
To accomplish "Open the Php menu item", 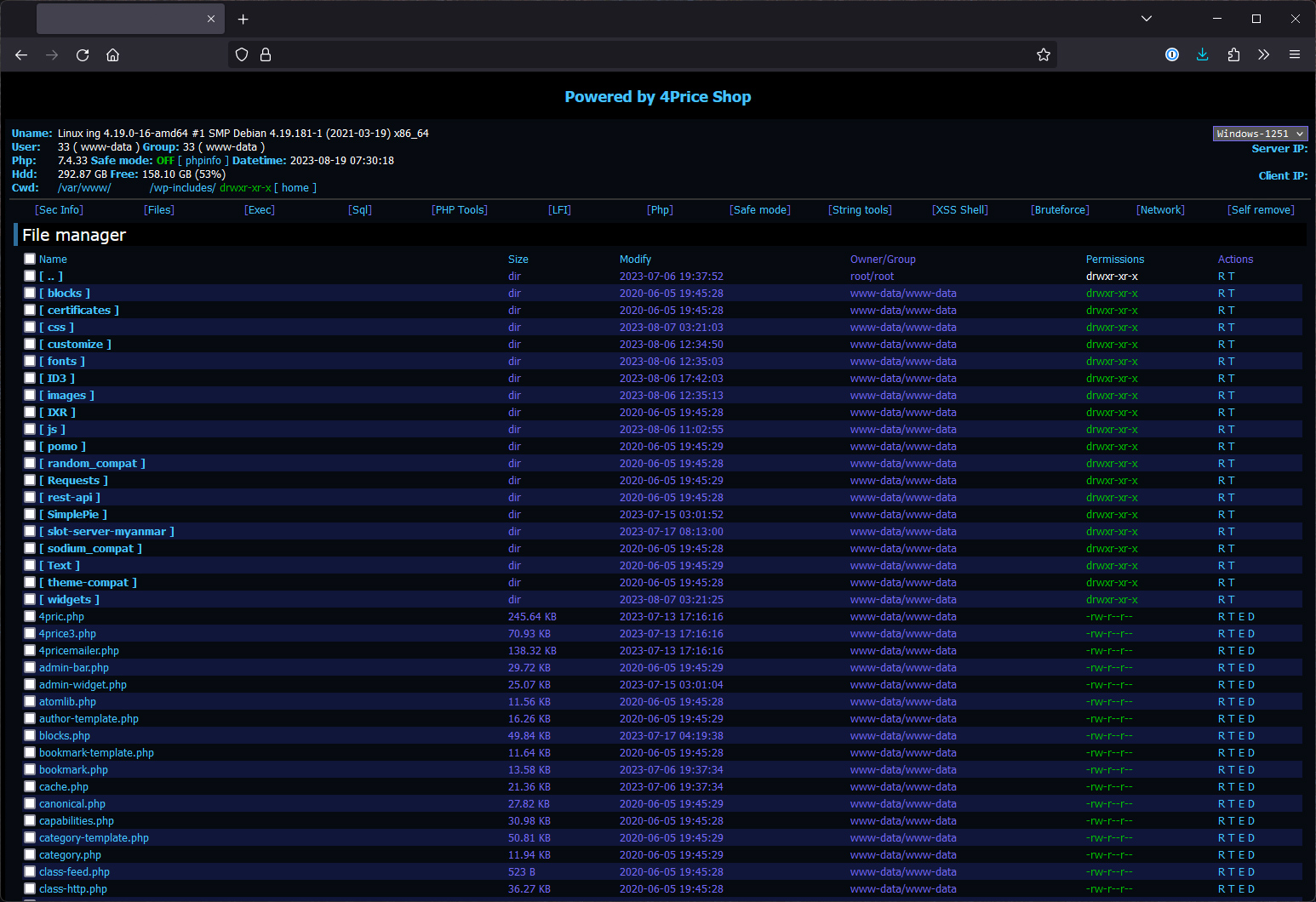I will (660, 210).
